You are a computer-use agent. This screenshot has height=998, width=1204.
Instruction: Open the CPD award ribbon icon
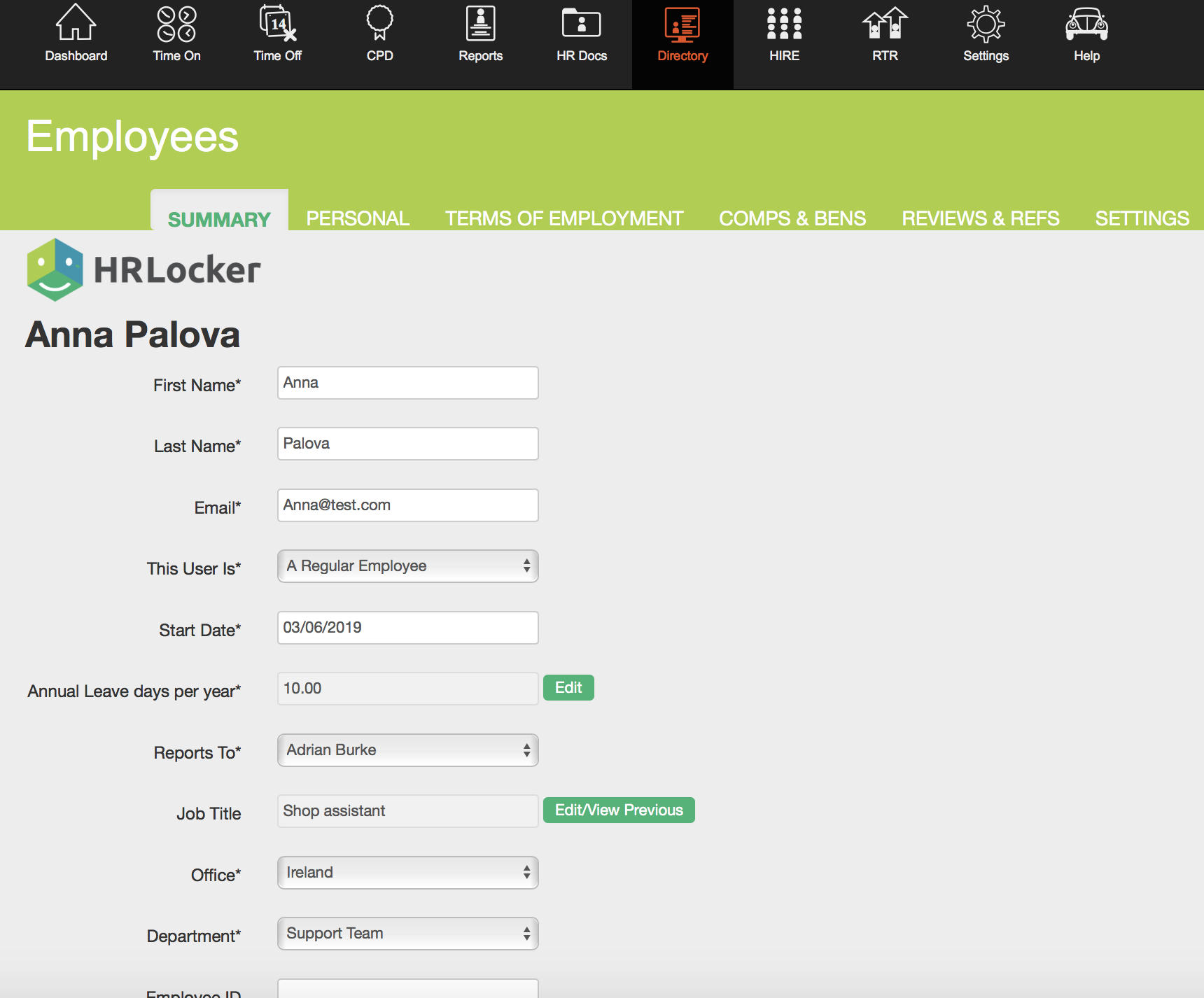379,24
